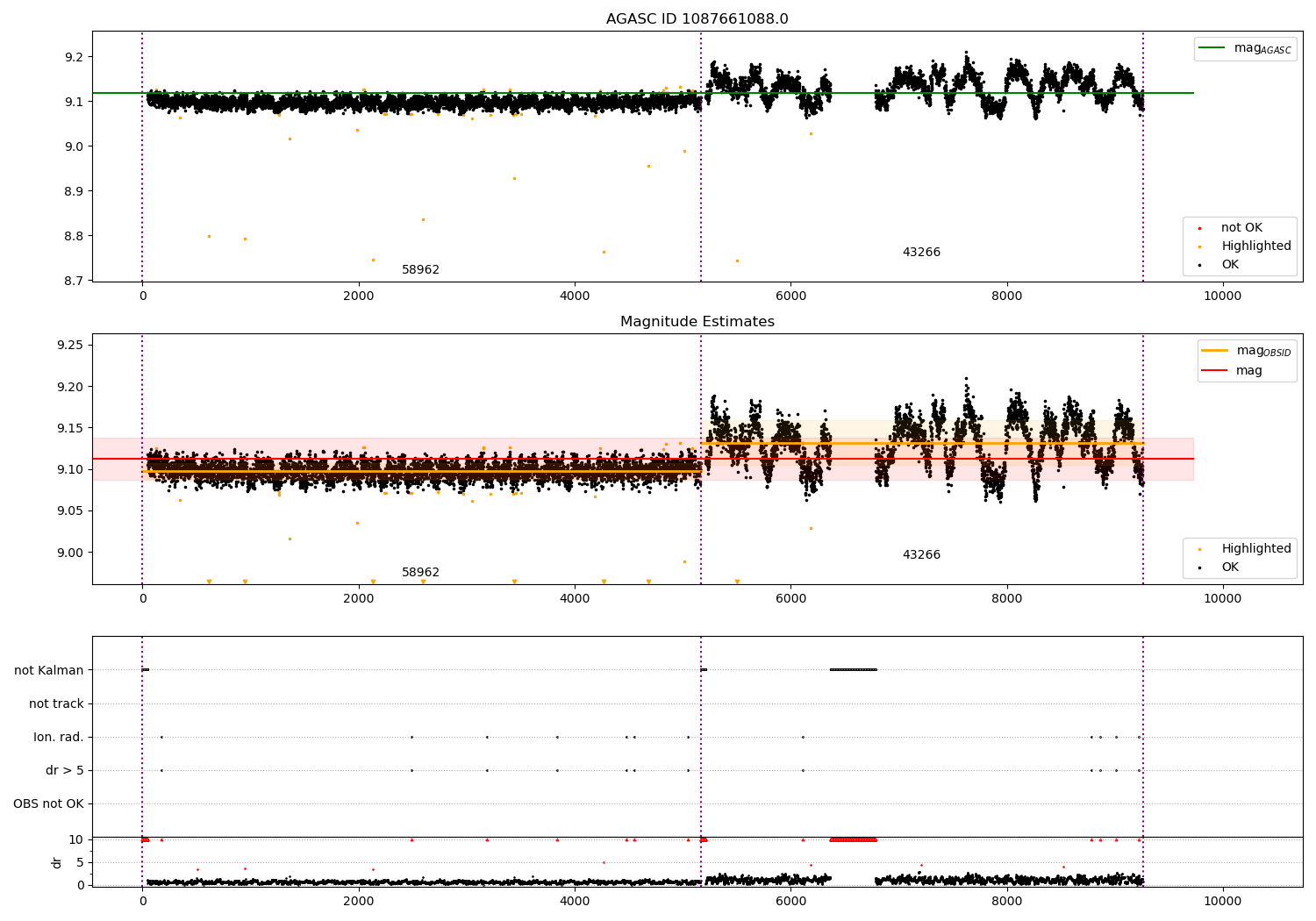Click the plot title AGASC ID 1087661088.0
Screen dimensions: 1316x921
coord(697,19)
